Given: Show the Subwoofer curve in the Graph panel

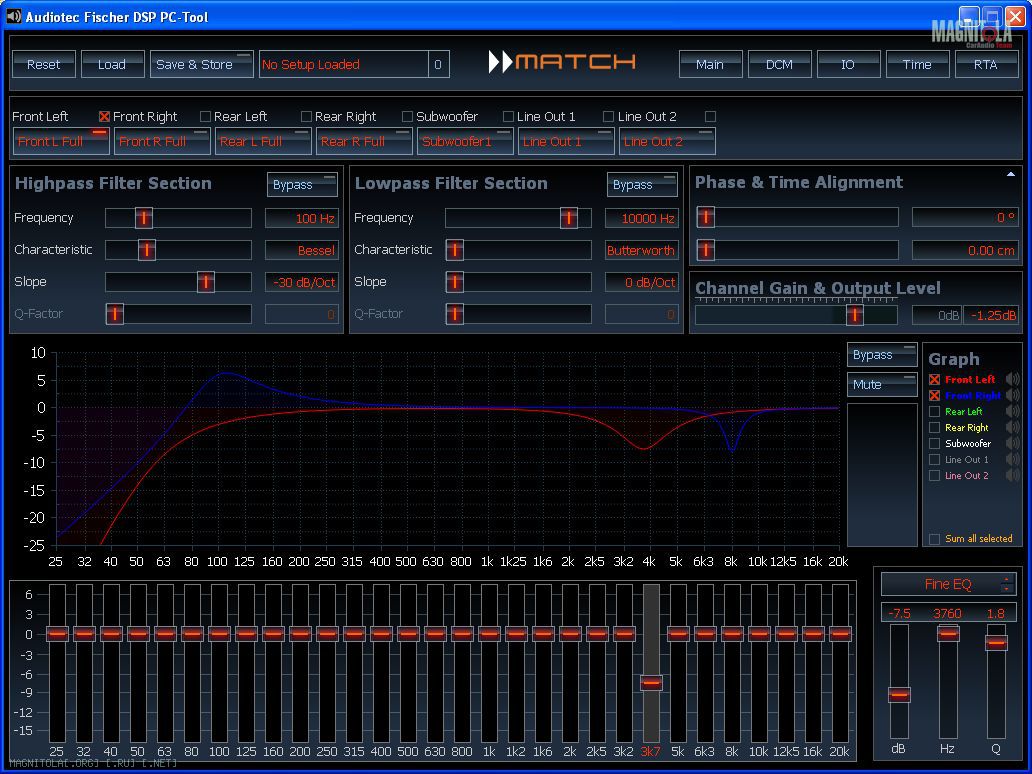Looking at the screenshot, I should tap(935, 444).
